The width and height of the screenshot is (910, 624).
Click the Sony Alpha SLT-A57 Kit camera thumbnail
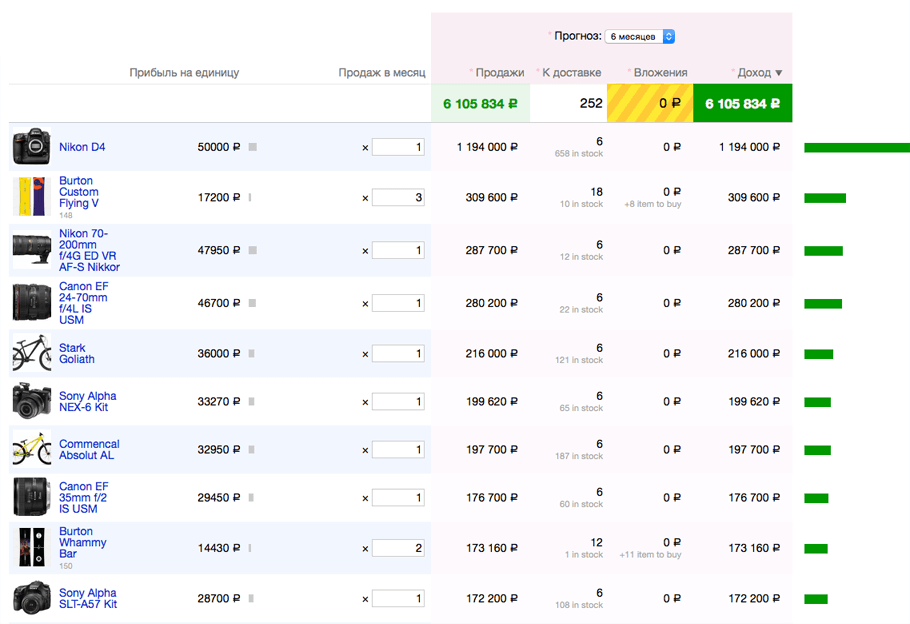pos(31,598)
